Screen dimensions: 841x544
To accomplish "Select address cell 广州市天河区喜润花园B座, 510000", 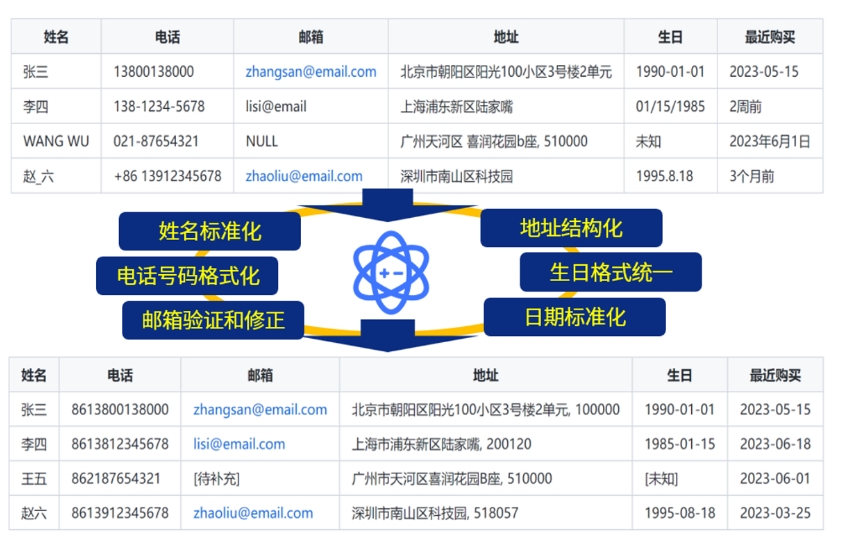I will 486,478.
